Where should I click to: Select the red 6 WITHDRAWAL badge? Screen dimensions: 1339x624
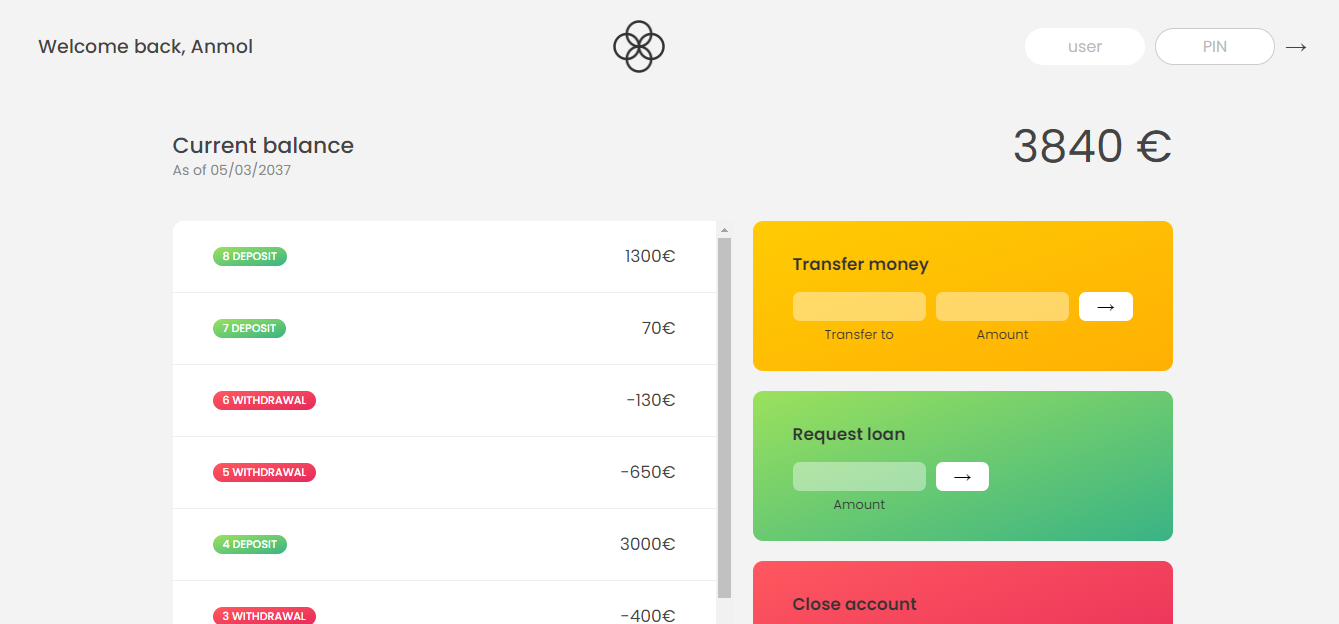tap(264, 399)
